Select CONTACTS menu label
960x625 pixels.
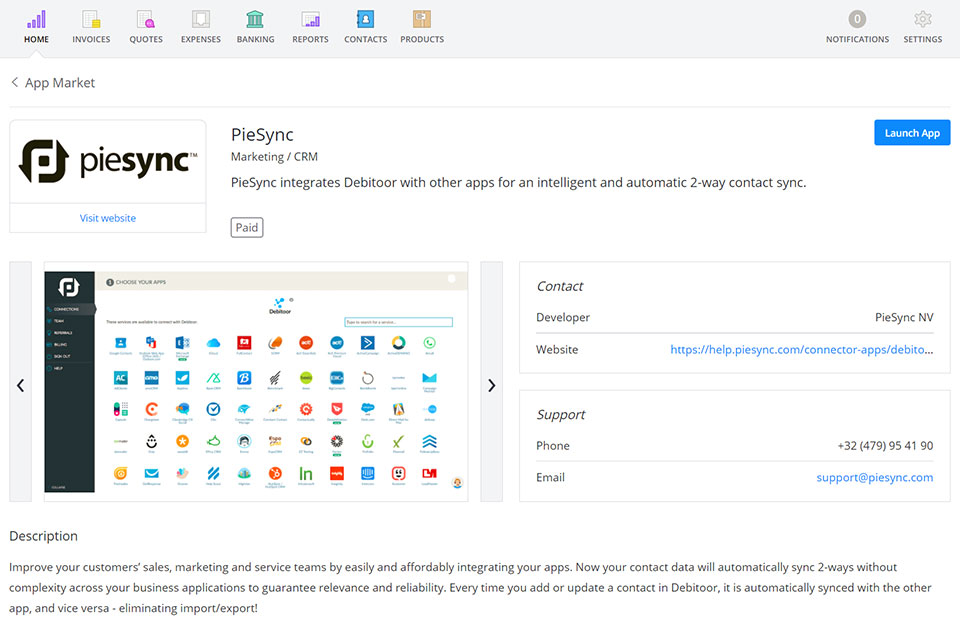366,39
